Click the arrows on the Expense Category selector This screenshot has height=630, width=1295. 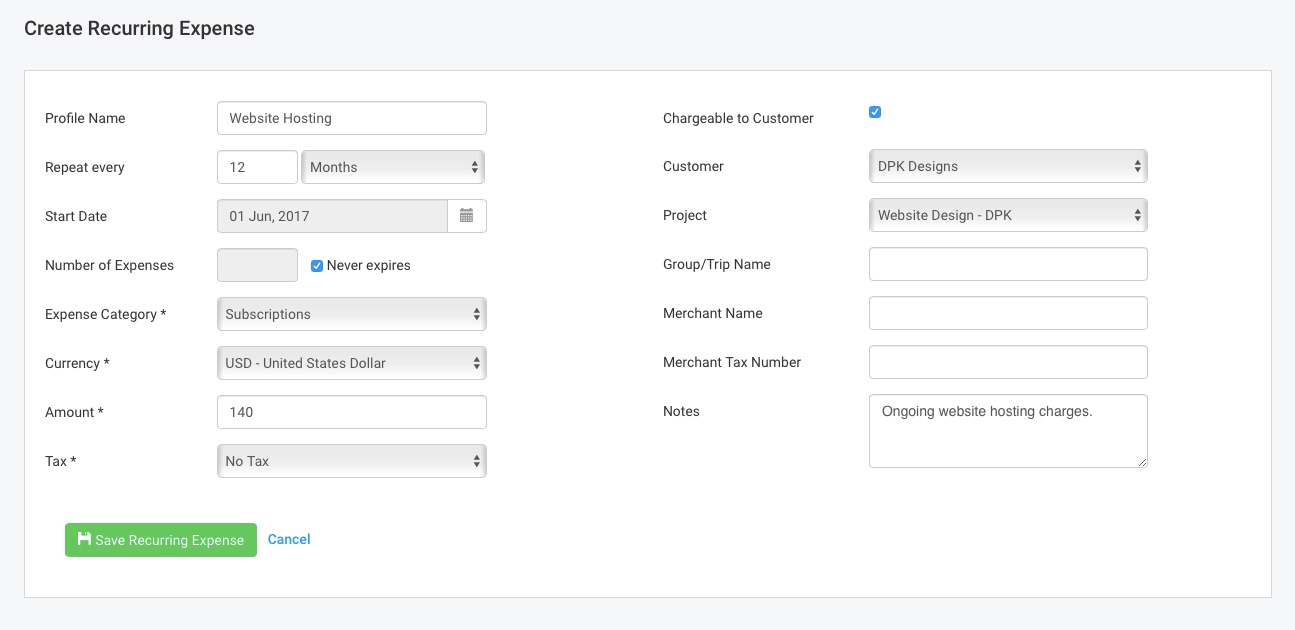pos(475,313)
